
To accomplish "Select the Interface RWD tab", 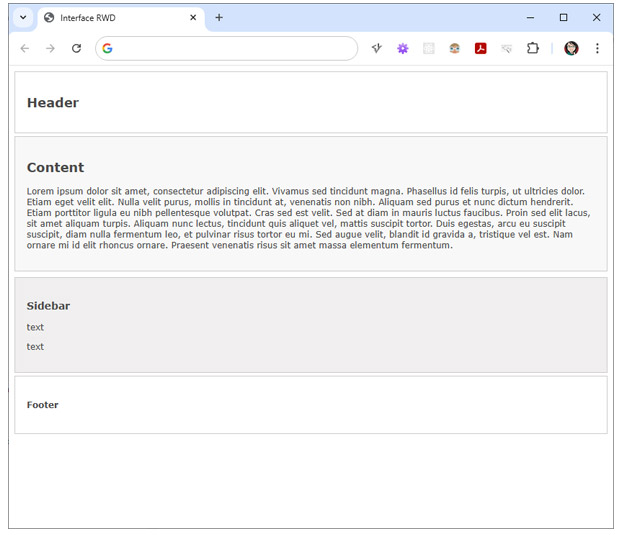I will point(110,18).
